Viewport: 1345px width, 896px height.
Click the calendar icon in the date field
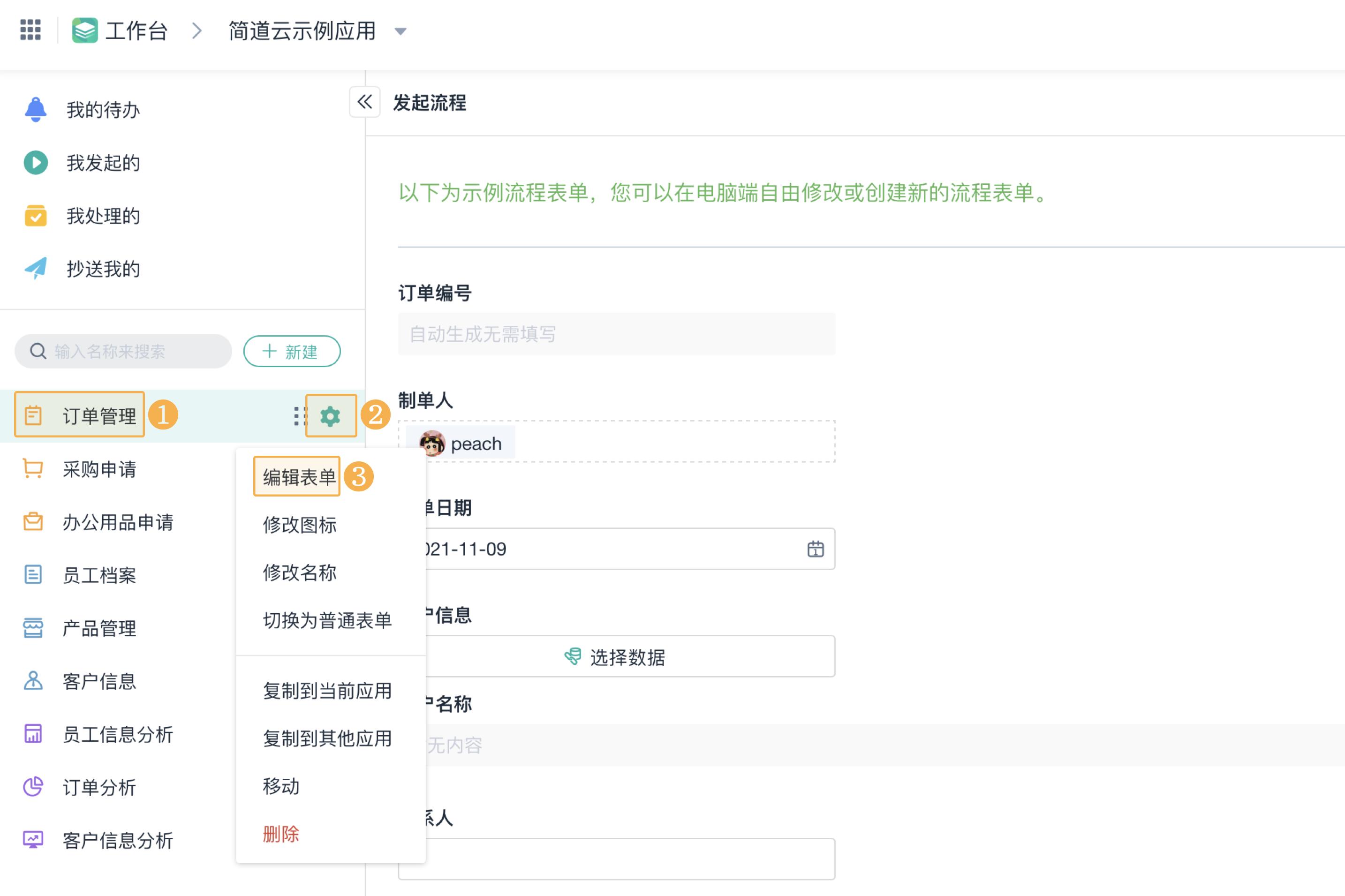[816, 549]
